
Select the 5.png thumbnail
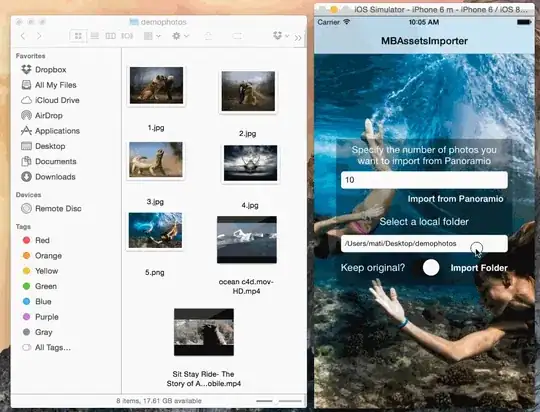[155, 230]
